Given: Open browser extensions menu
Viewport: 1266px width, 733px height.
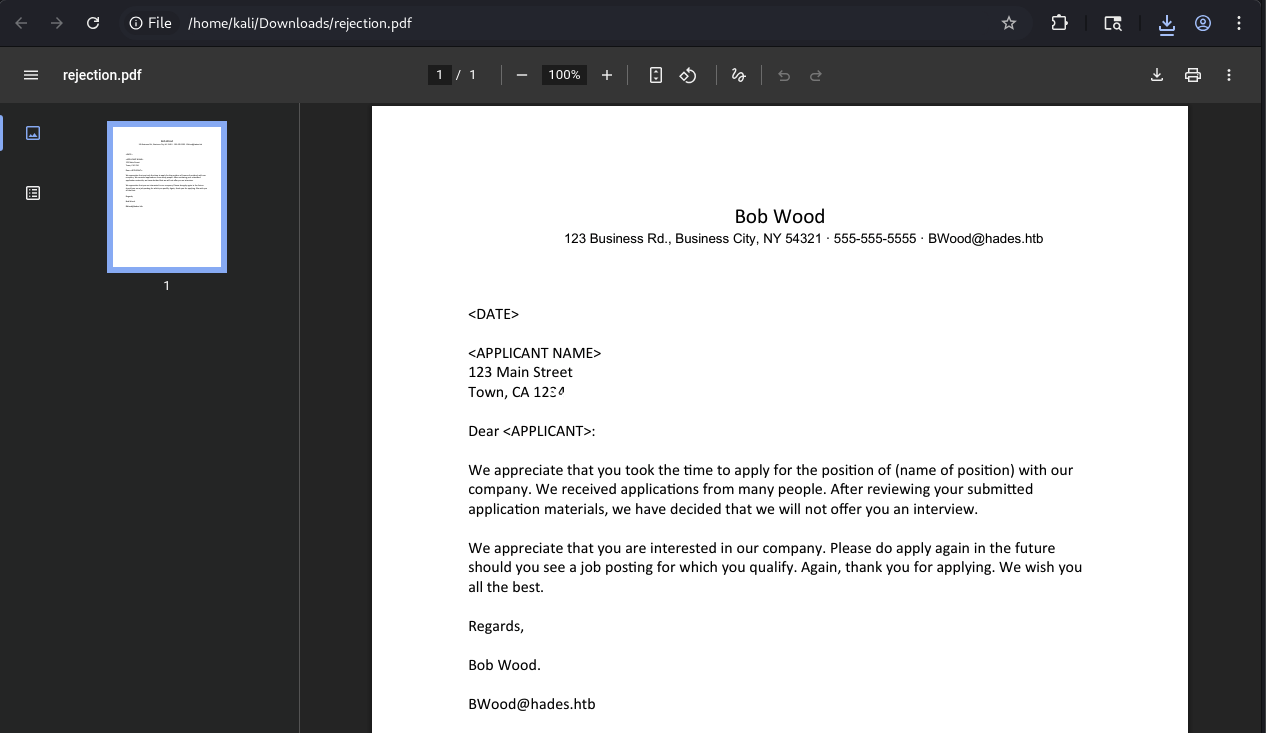Looking at the screenshot, I should tap(1059, 22).
